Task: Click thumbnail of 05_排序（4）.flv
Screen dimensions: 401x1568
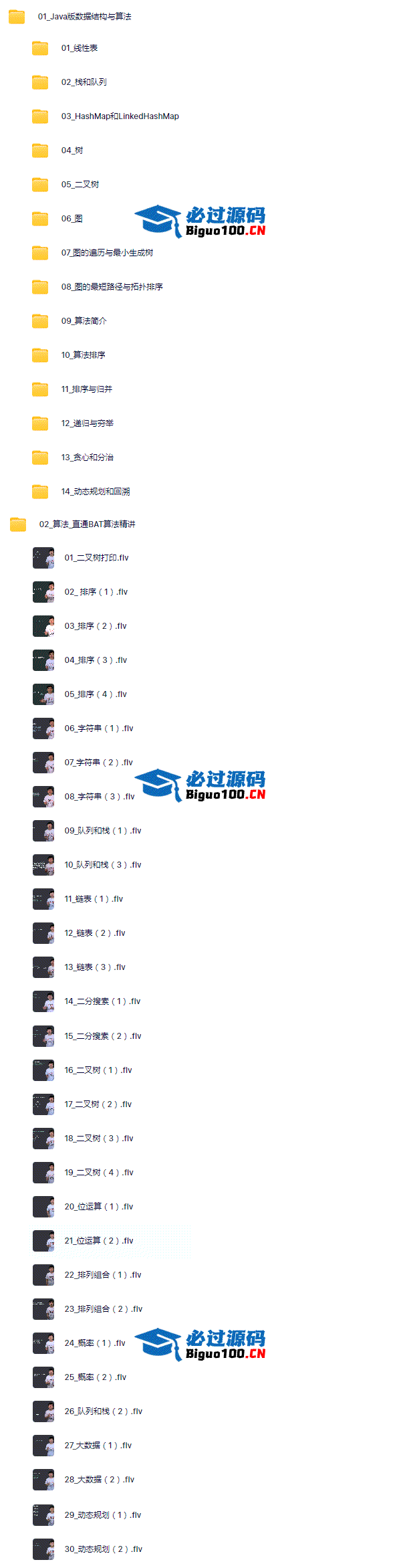Action: [x=43, y=694]
